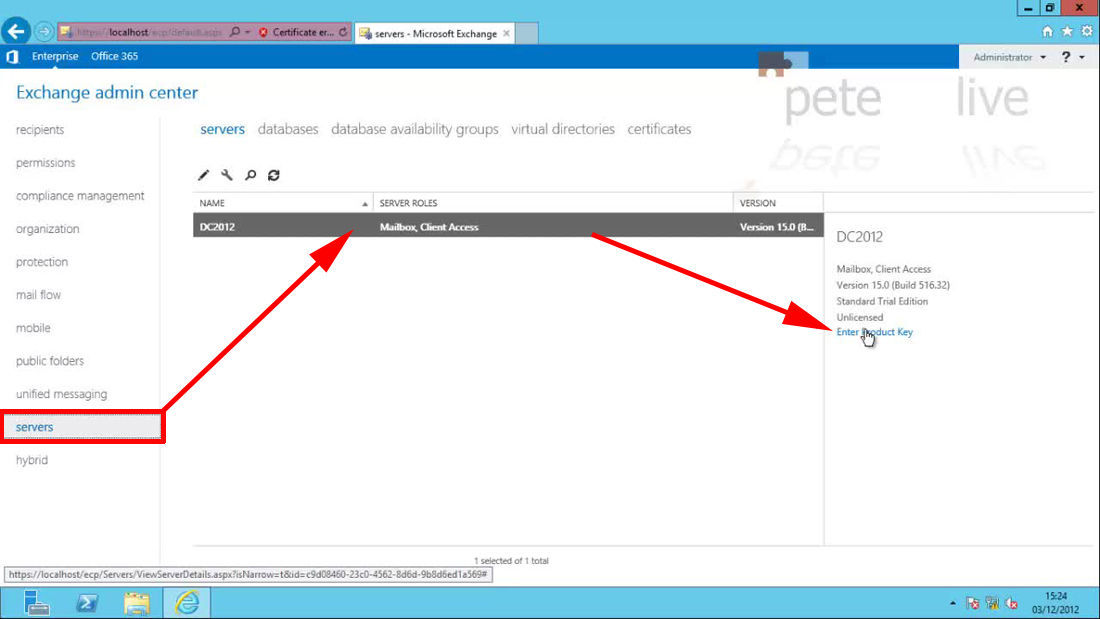The height and width of the screenshot is (619, 1100).
Task: Click the Enter Product Key link
Action: pyautogui.click(x=875, y=332)
